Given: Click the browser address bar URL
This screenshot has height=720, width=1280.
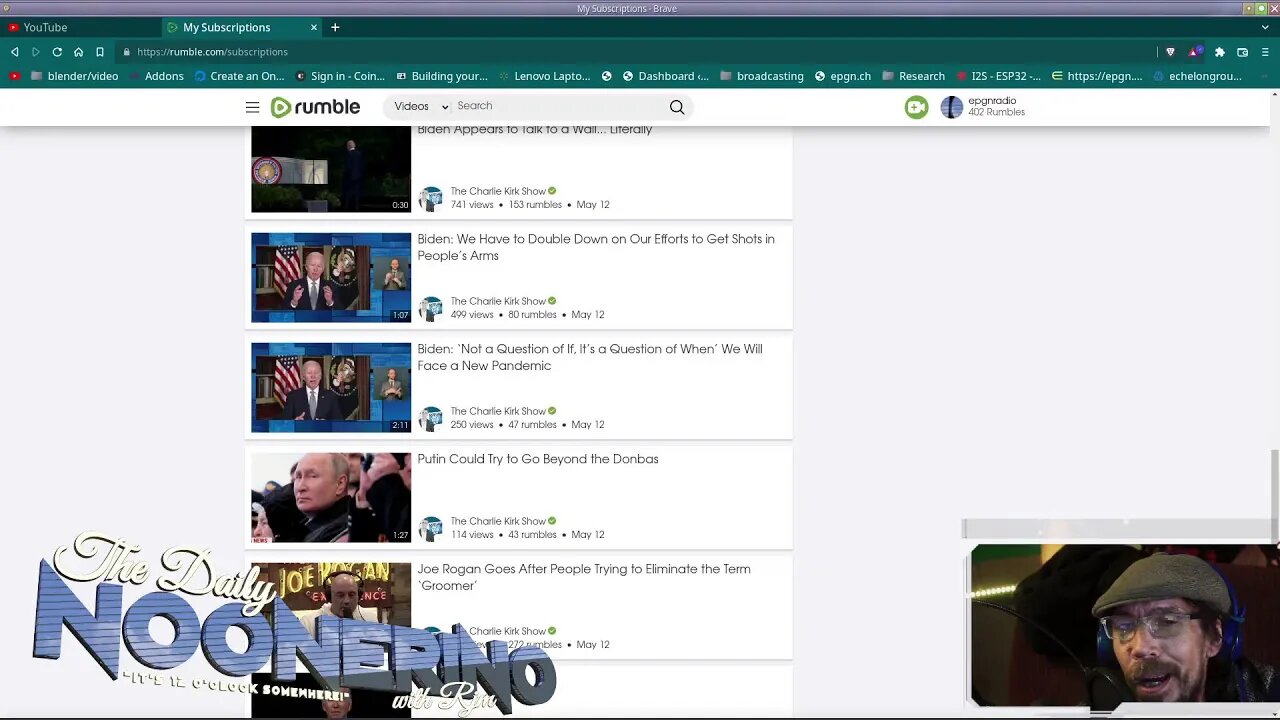Looking at the screenshot, I should [x=212, y=52].
